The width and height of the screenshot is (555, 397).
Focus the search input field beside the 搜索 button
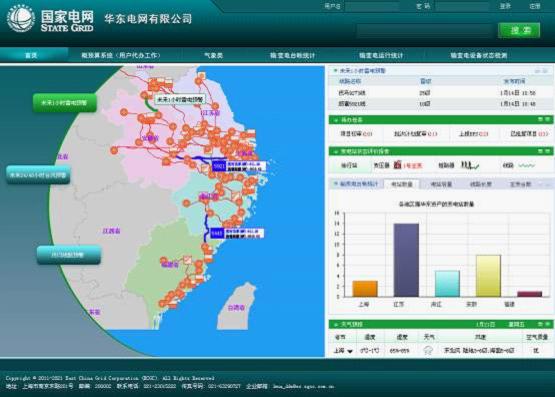click(x=426, y=31)
